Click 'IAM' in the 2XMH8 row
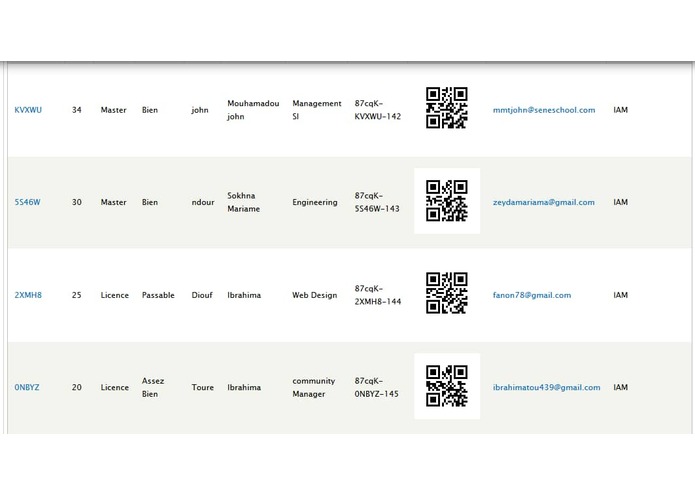This screenshot has height=494, width=695. click(621, 295)
